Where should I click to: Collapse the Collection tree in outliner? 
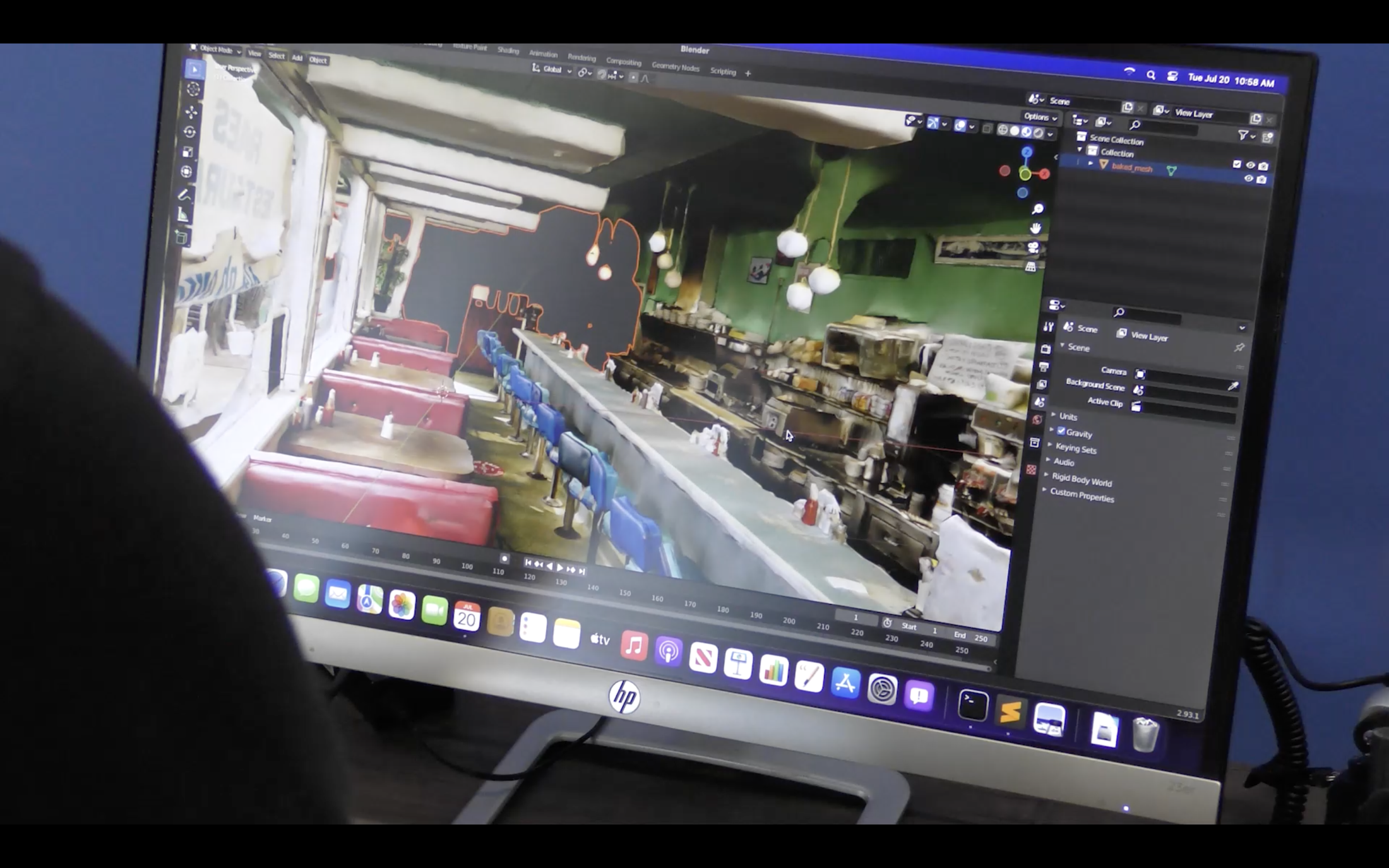pyautogui.click(x=1080, y=150)
